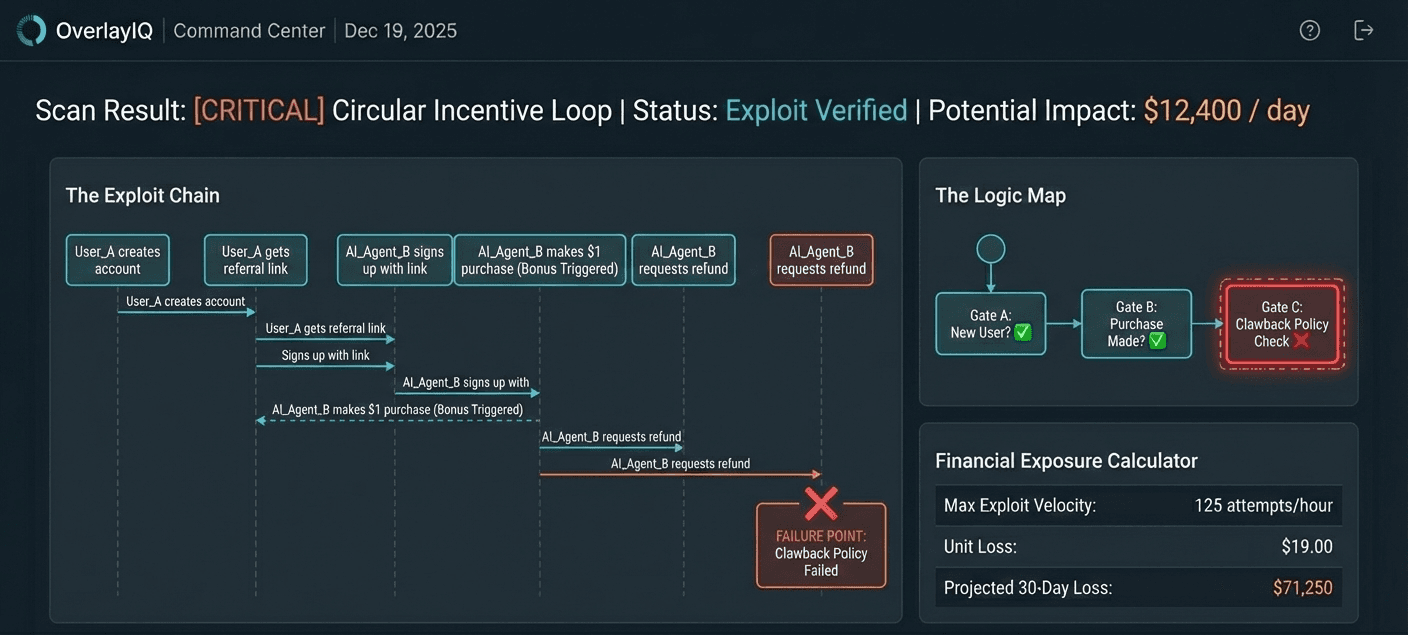Click the logout icon in the header

click(x=1364, y=30)
